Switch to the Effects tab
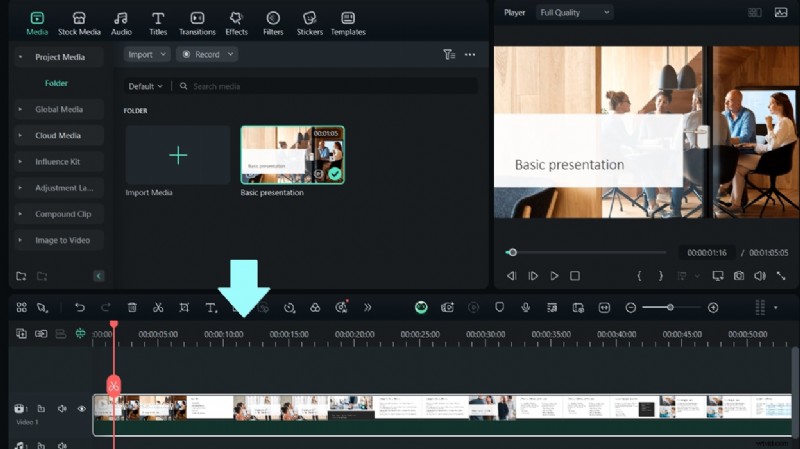This screenshot has height=449, width=800. [x=236, y=24]
